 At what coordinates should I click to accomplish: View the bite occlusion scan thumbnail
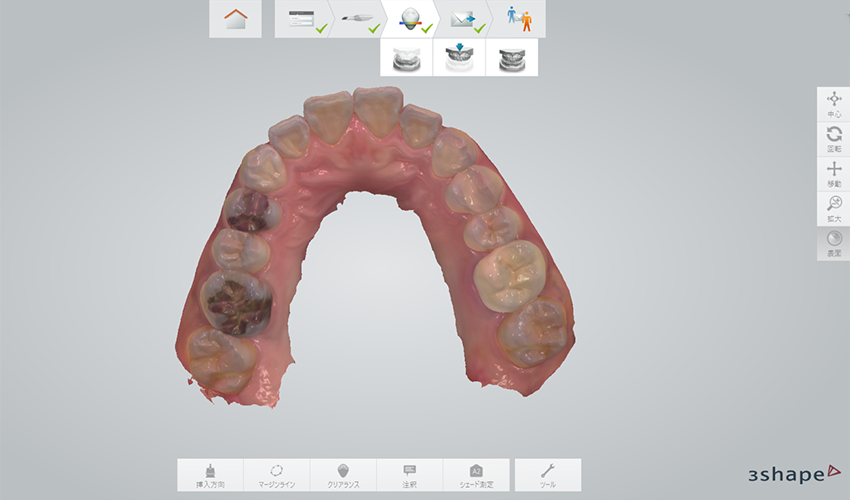(512, 57)
